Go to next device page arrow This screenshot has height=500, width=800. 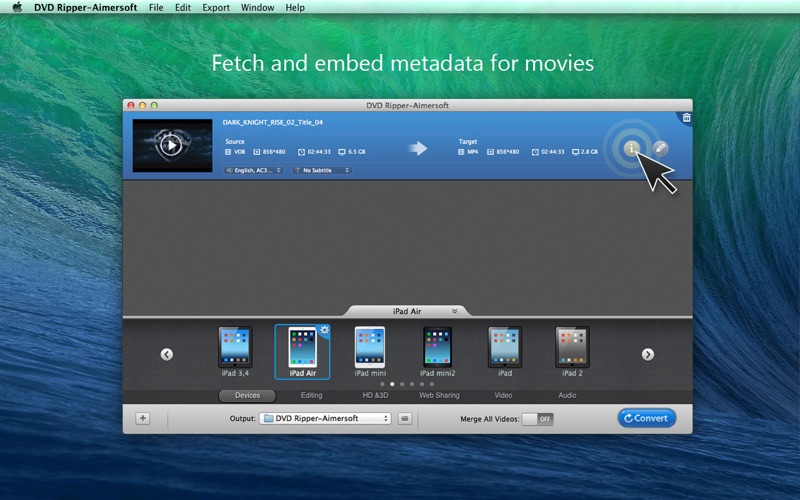point(648,354)
